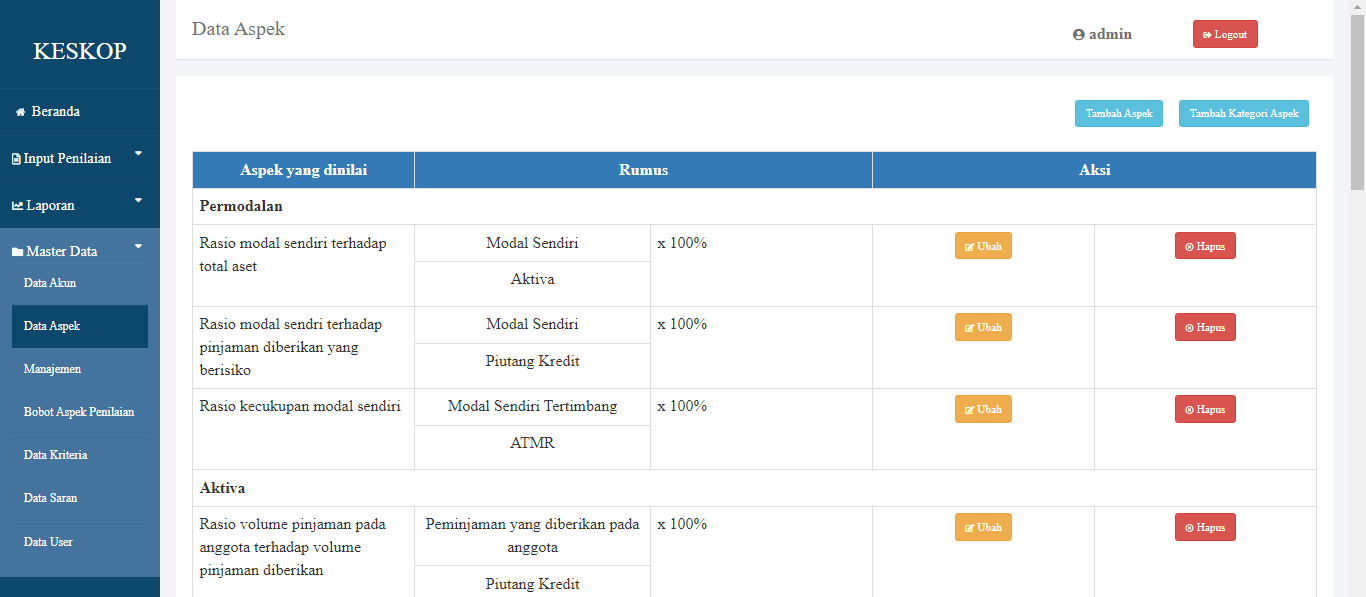Click Tambah Kategori Aspek button
This screenshot has width=1366, height=597.
tap(1244, 113)
